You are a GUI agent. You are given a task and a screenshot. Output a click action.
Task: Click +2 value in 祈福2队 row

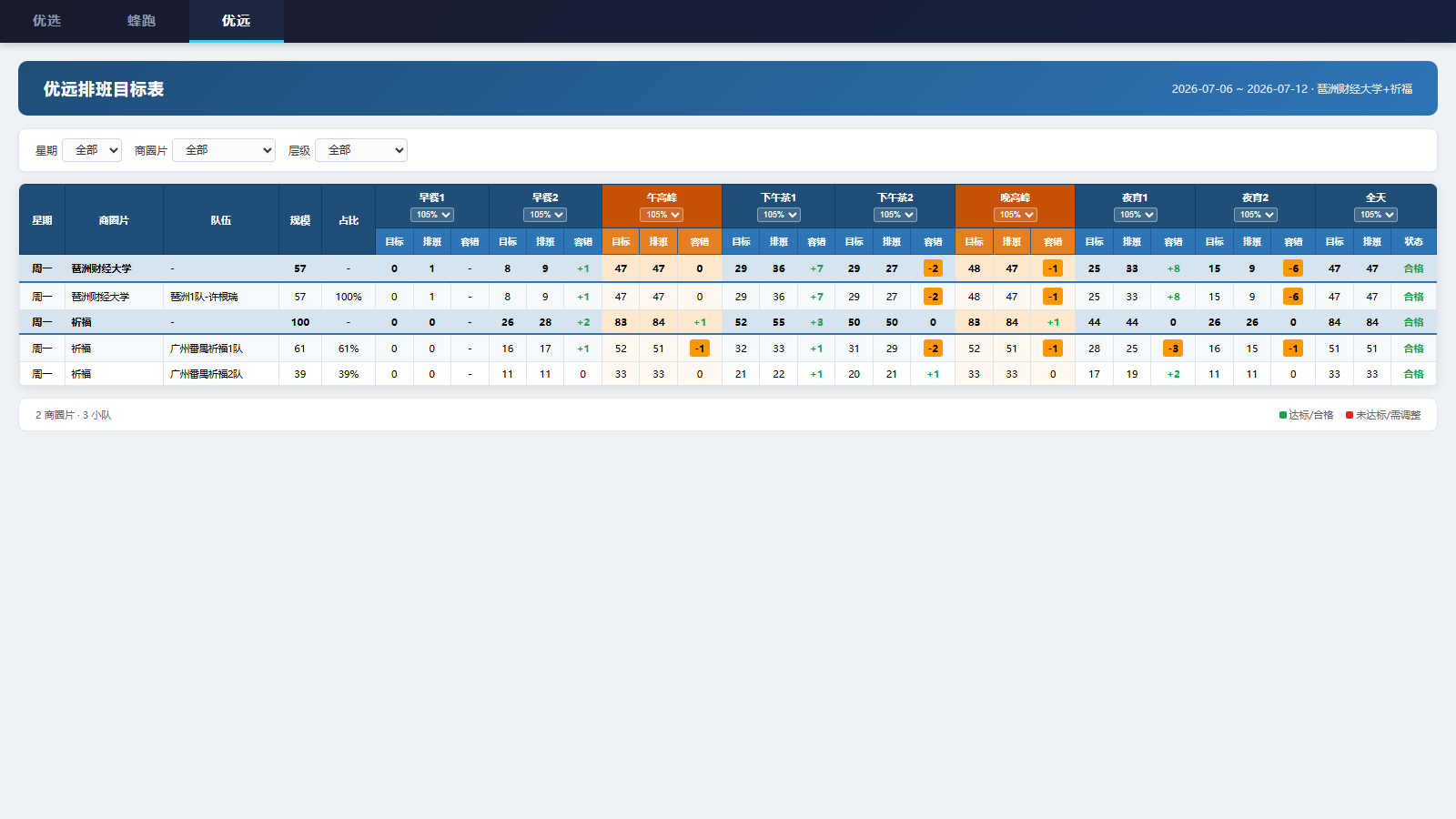click(1173, 374)
